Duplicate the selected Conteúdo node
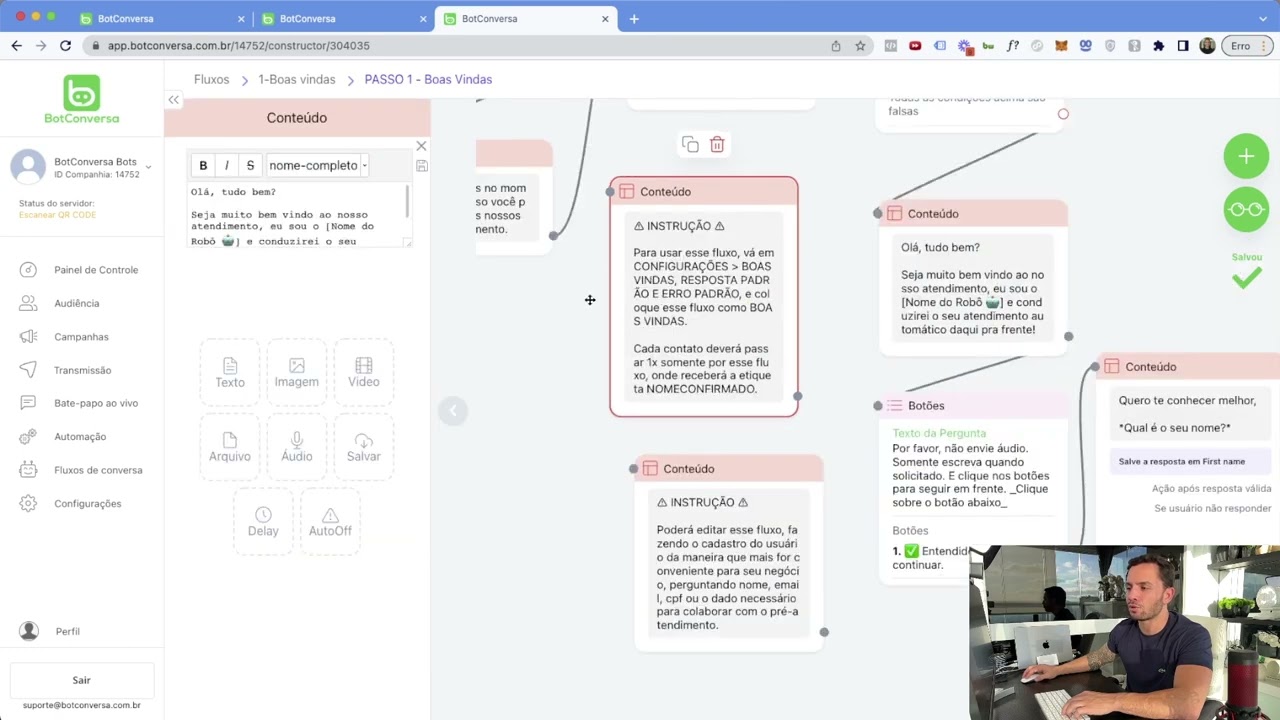The height and width of the screenshot is (720, 1280). pyautogui.click(x=690, y=145)
